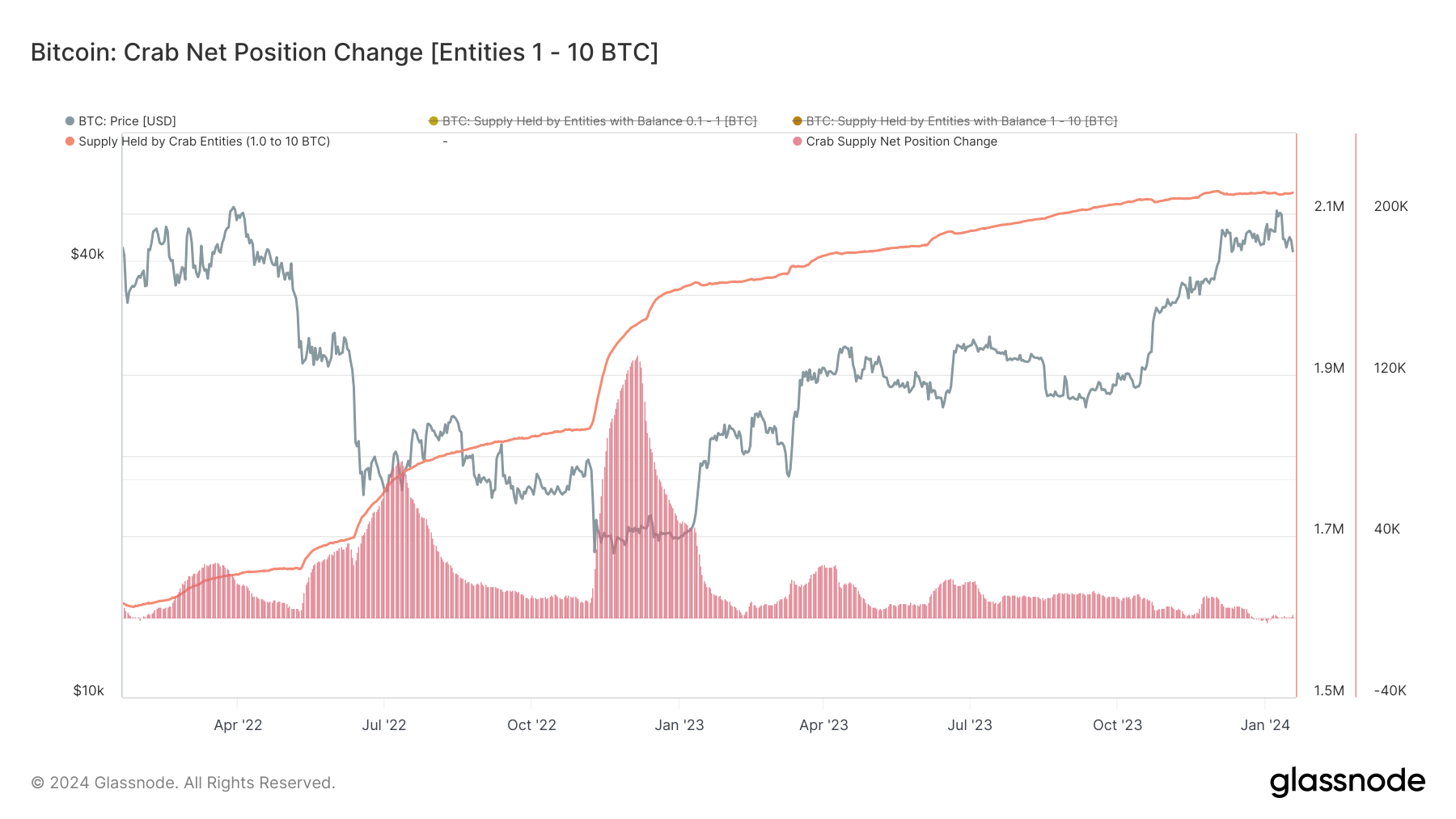
Task: Click the glassnode logo
Action: (1348, 783)
